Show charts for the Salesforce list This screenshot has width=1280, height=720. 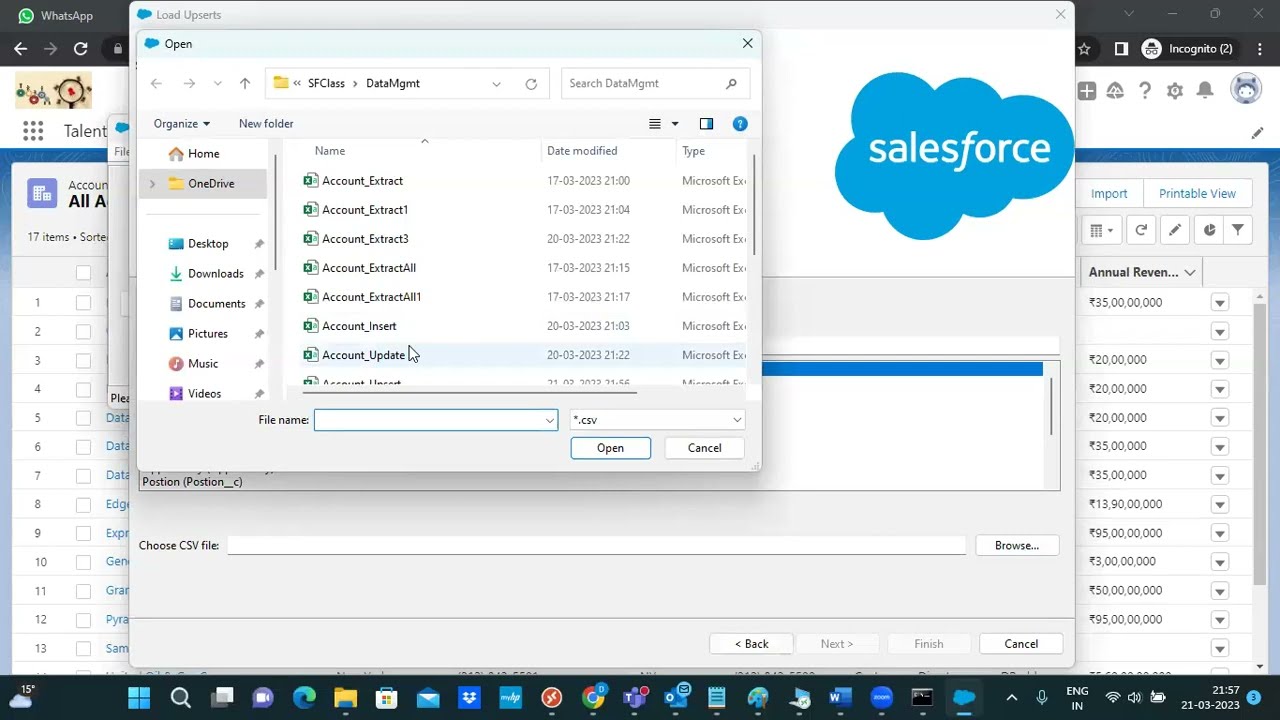(x=1209, y=230)
